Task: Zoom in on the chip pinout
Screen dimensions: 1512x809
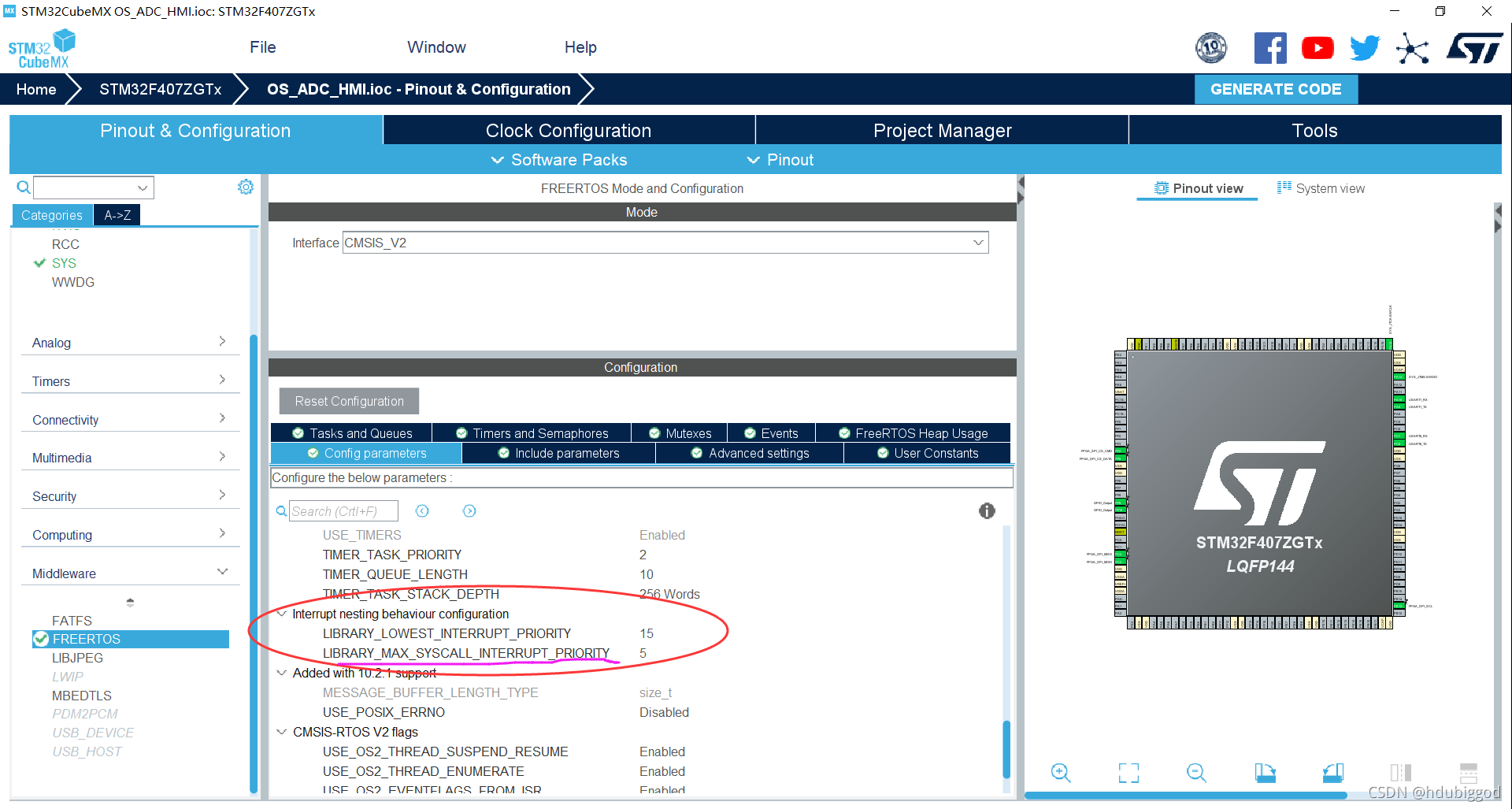Action: click(x=1061, y=773)
